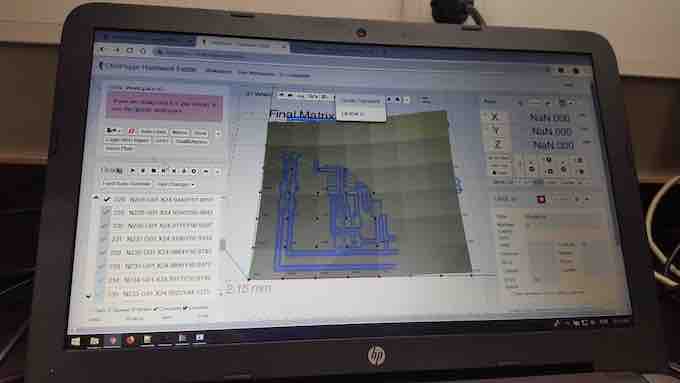This screenshot has height=383, width=680.
Task: Click the jog up arrow in the Axes panel
Action: tap(549, 160)
